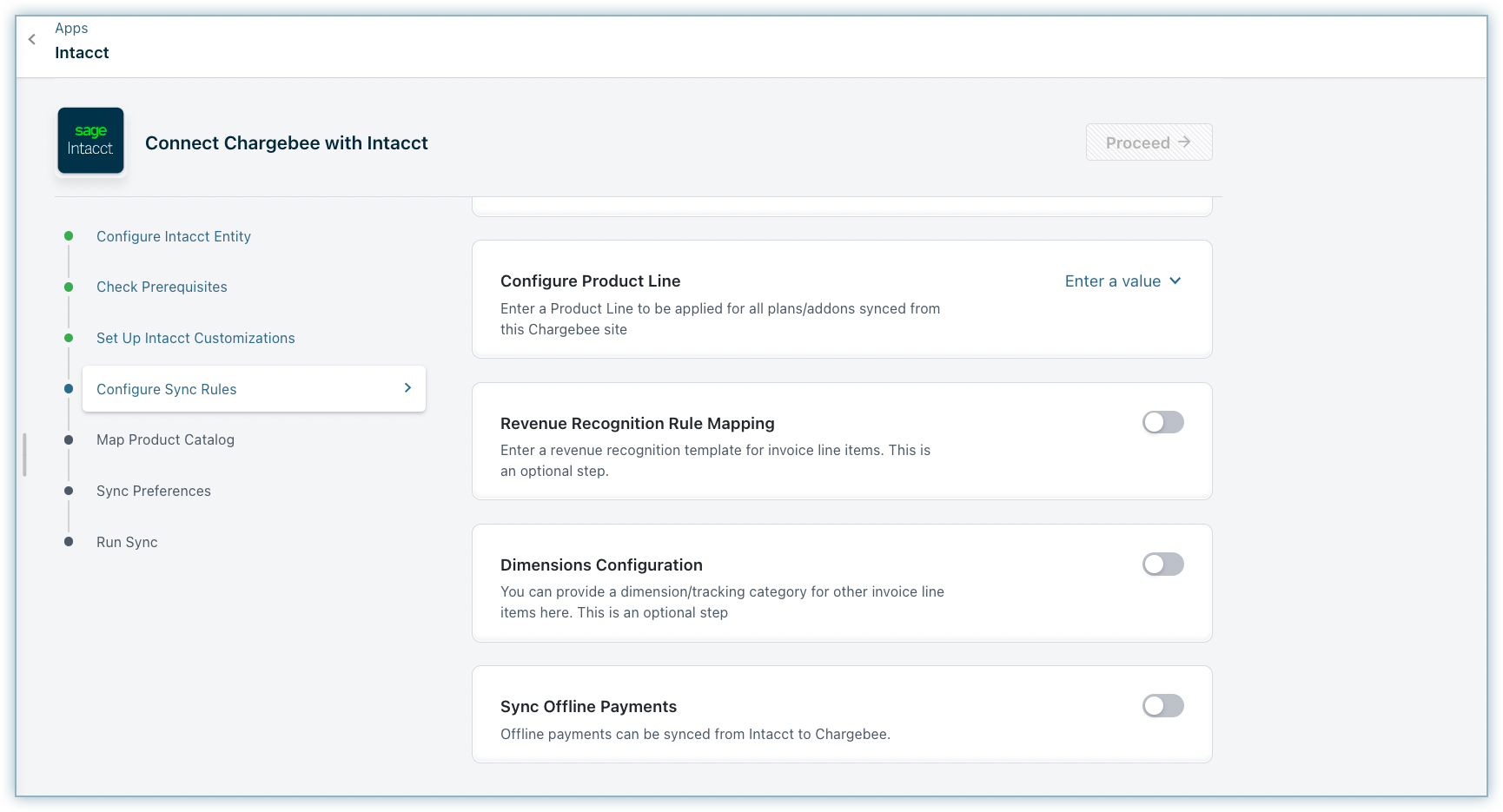
Task: Open the Apps breadcrumb link
Action: point(71,28)
